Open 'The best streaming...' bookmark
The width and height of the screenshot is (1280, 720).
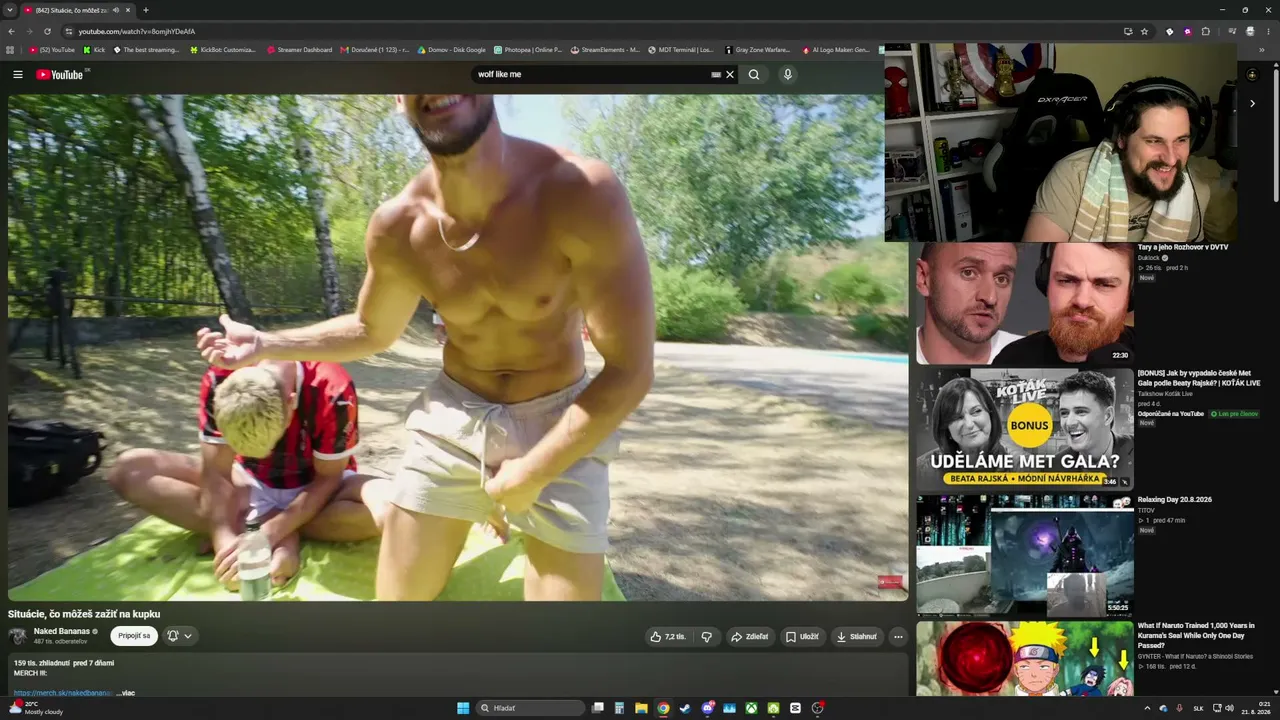(147, 49)
